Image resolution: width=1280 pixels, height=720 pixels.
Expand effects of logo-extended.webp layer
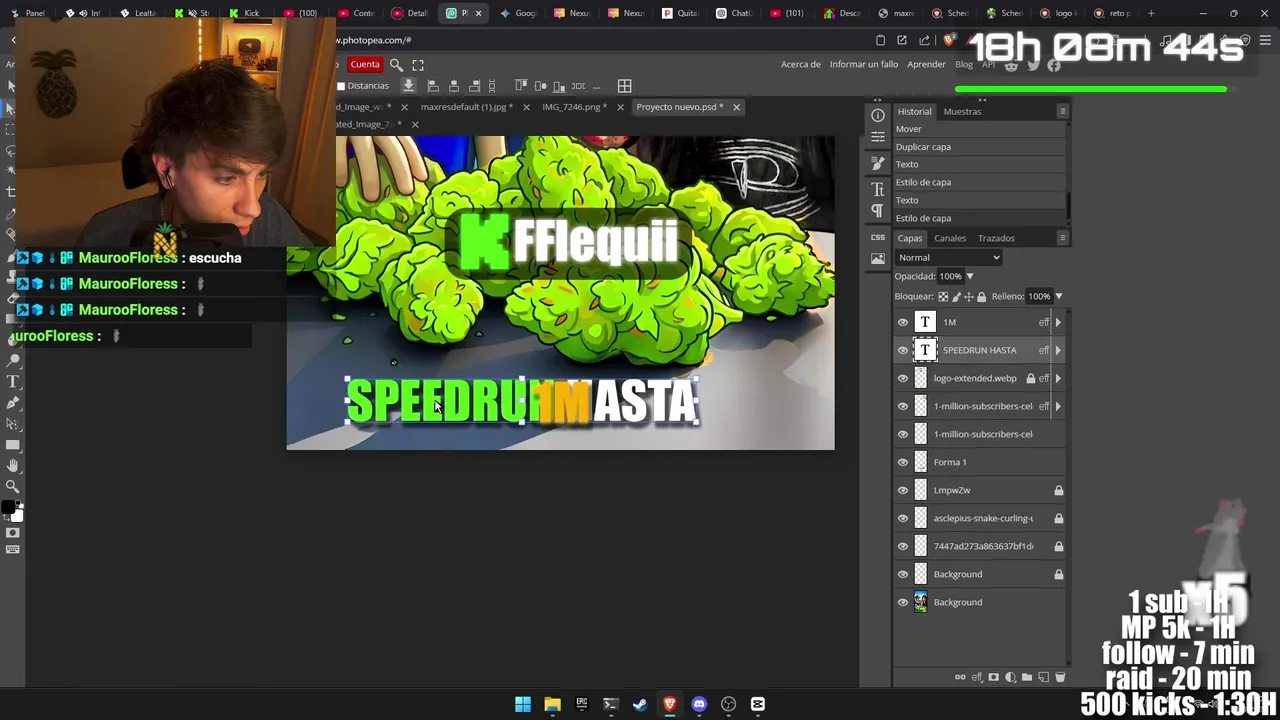1058,378
